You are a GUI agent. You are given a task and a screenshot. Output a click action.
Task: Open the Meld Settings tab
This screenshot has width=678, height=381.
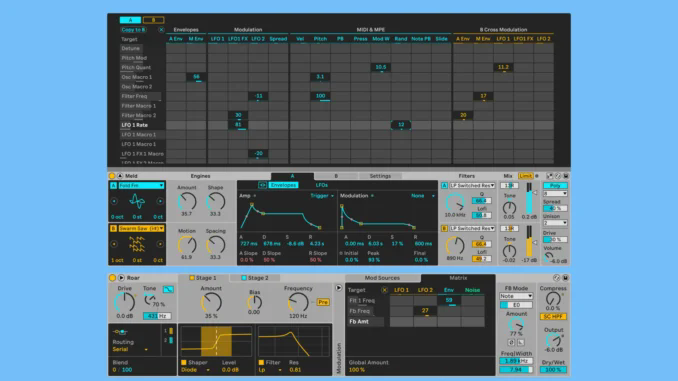(380, 176)
